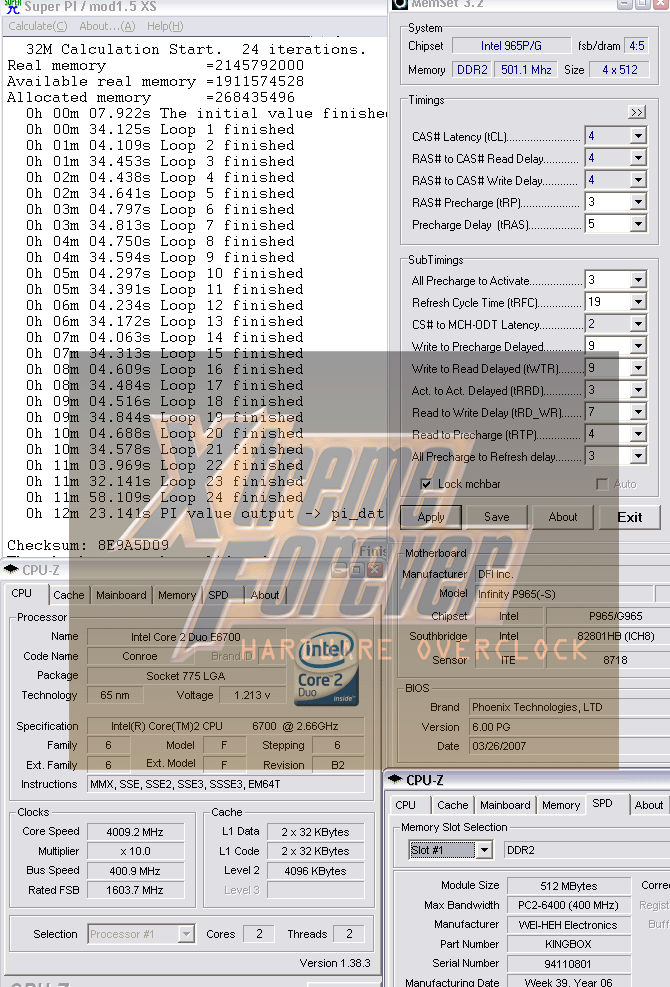Image resolution: width=670 pixels, height=987 pixels.
Task: Click the Rated FSB value 1603.7 MHz
Action: tap(135, 890)
